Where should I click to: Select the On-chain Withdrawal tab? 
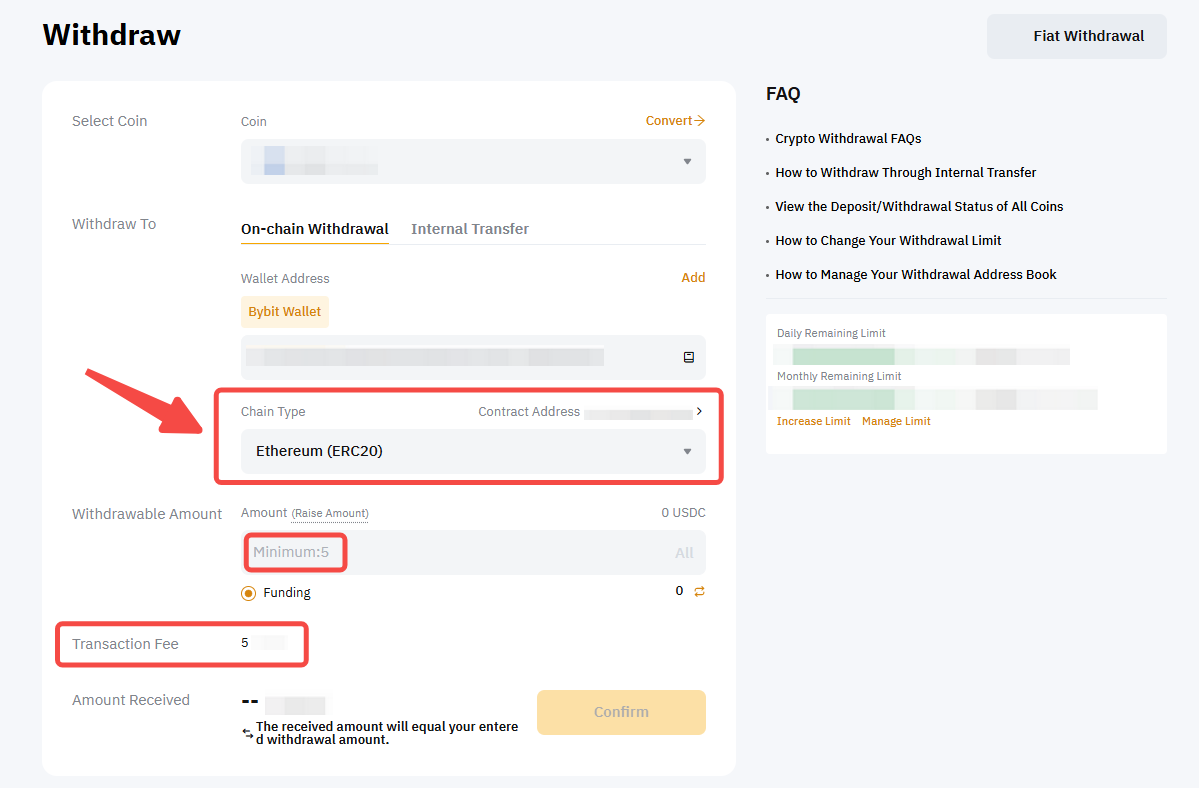coord(314,229)
